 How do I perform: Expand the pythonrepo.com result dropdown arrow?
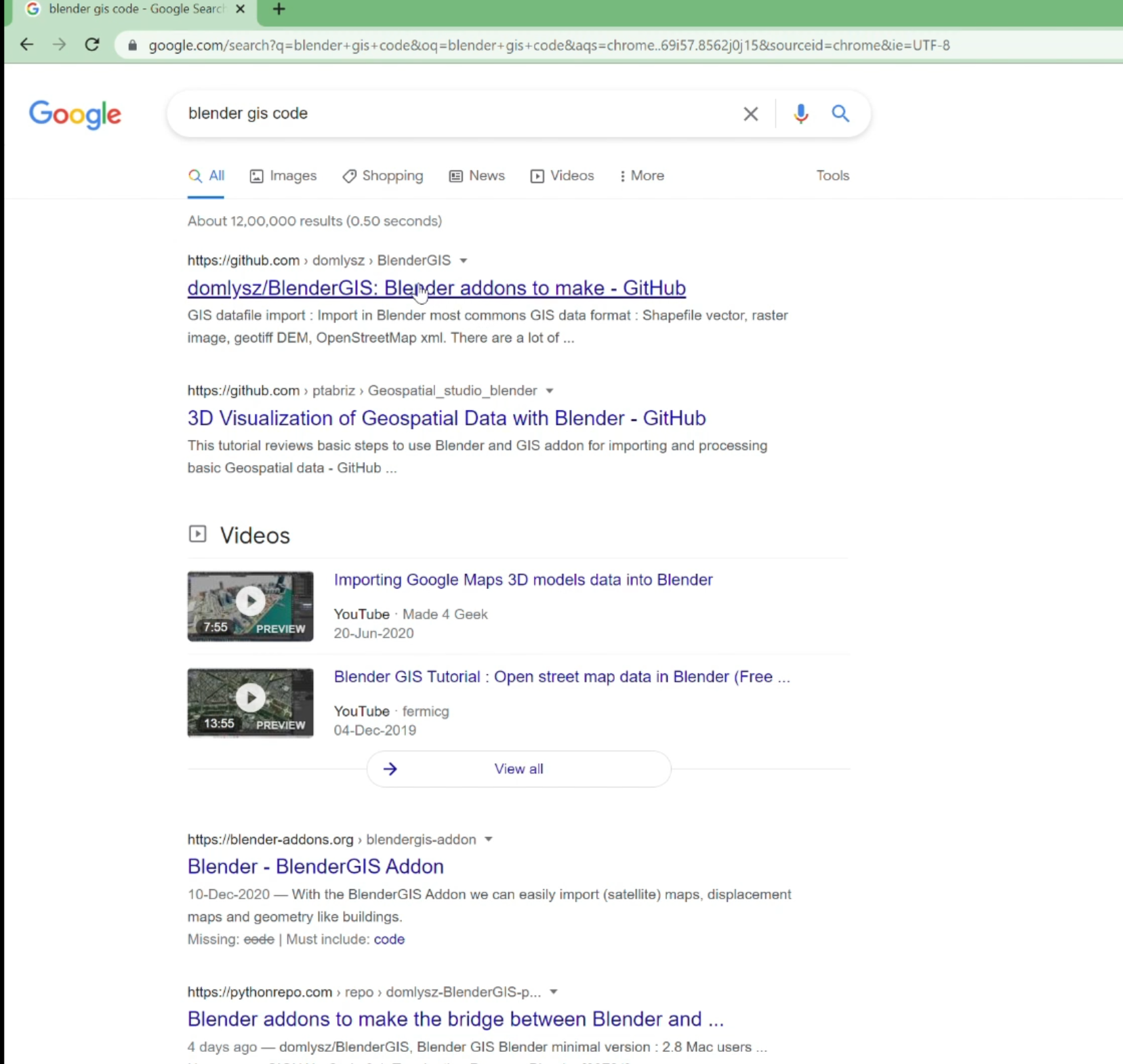tap(554, 991)
